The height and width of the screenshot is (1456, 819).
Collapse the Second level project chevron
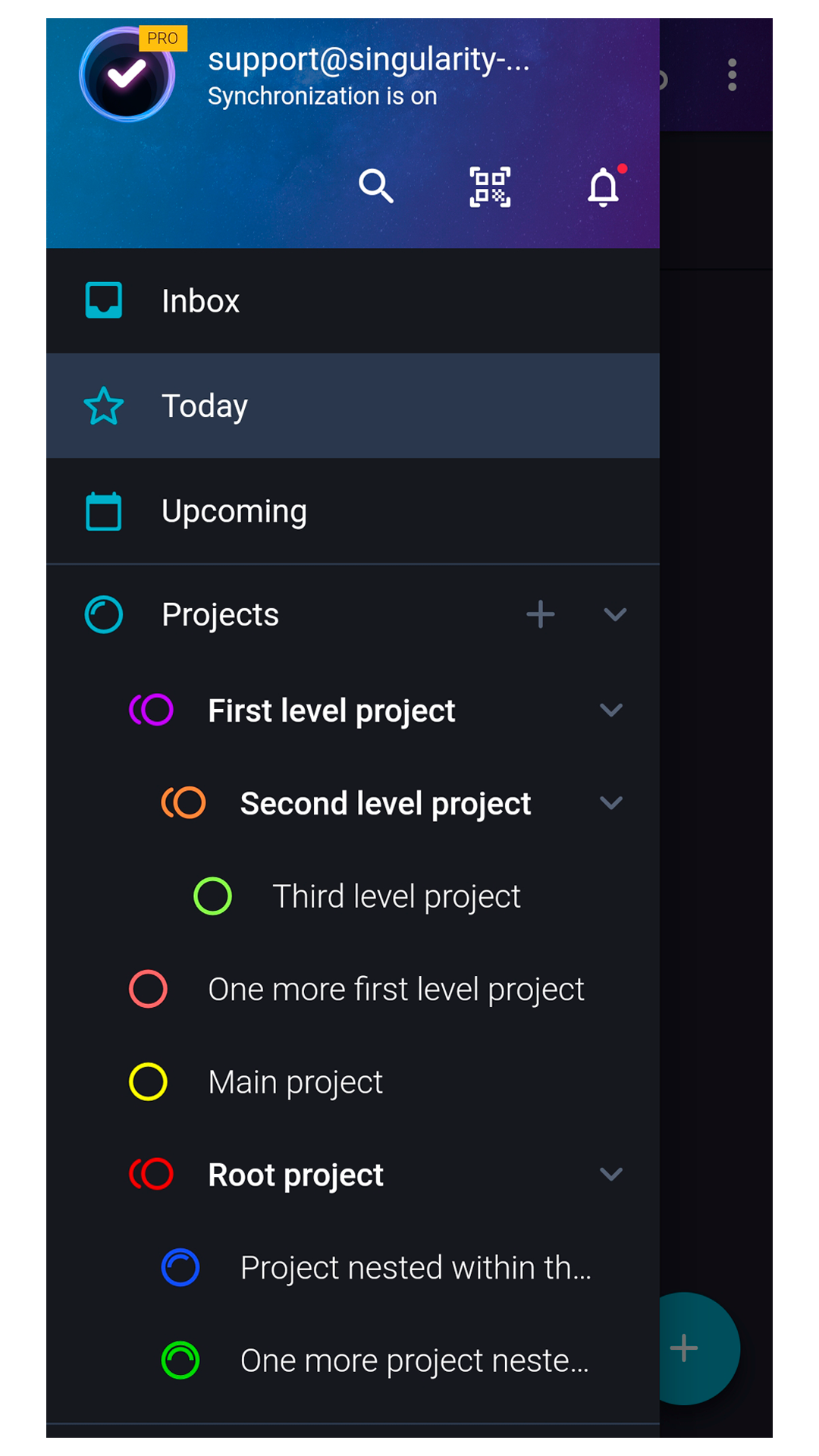pos(611,803)
